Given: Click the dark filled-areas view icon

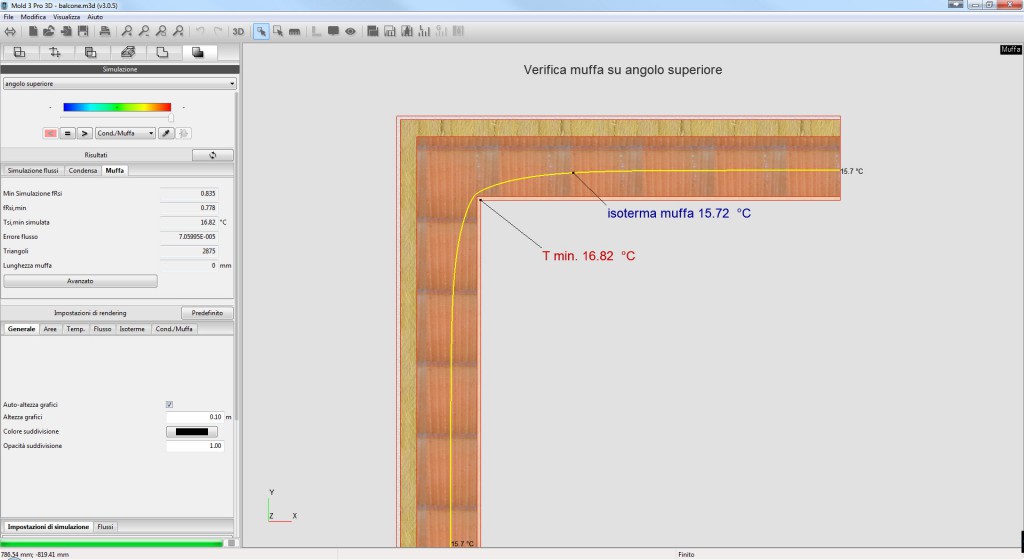Looking at the screenshot, I should 373,31.
